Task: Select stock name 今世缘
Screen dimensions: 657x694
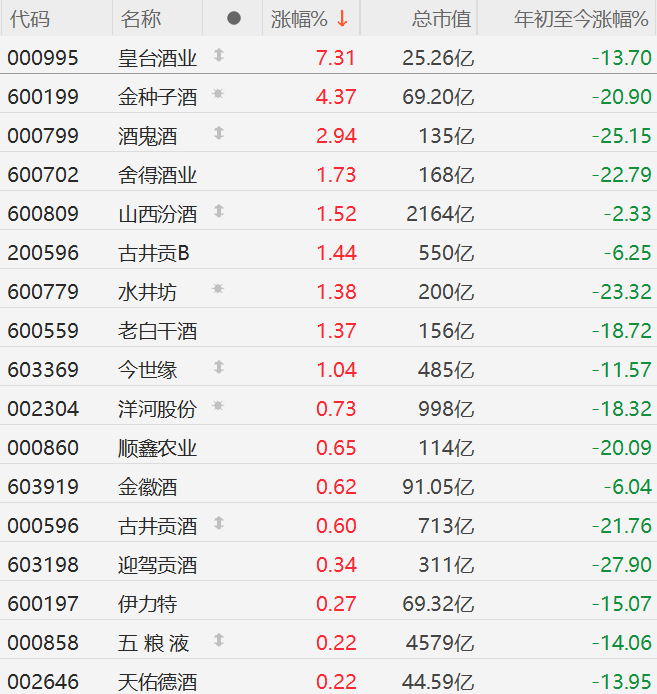Action: [x=147, y=370]
